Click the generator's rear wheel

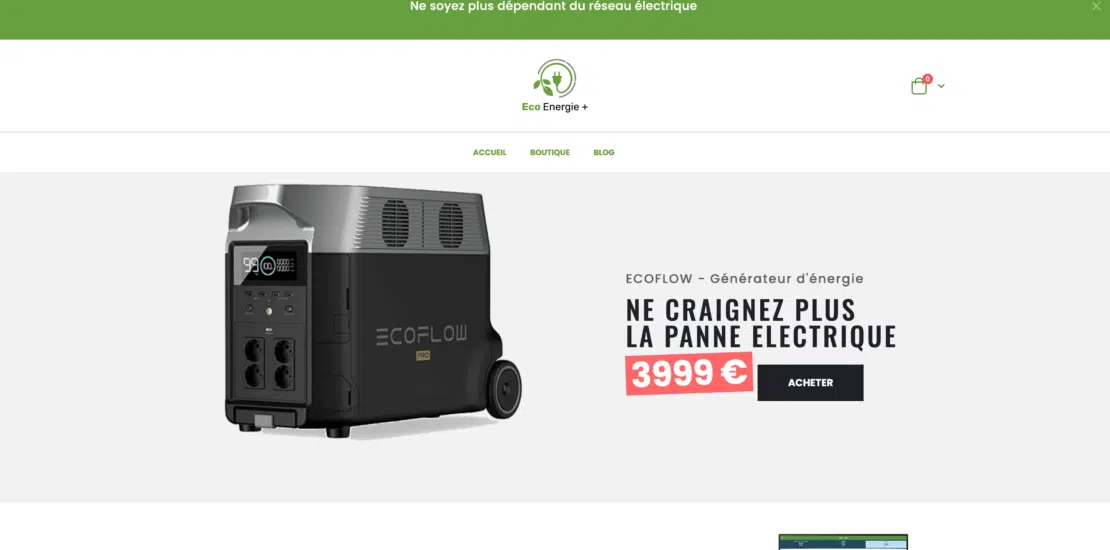[504, 389]
